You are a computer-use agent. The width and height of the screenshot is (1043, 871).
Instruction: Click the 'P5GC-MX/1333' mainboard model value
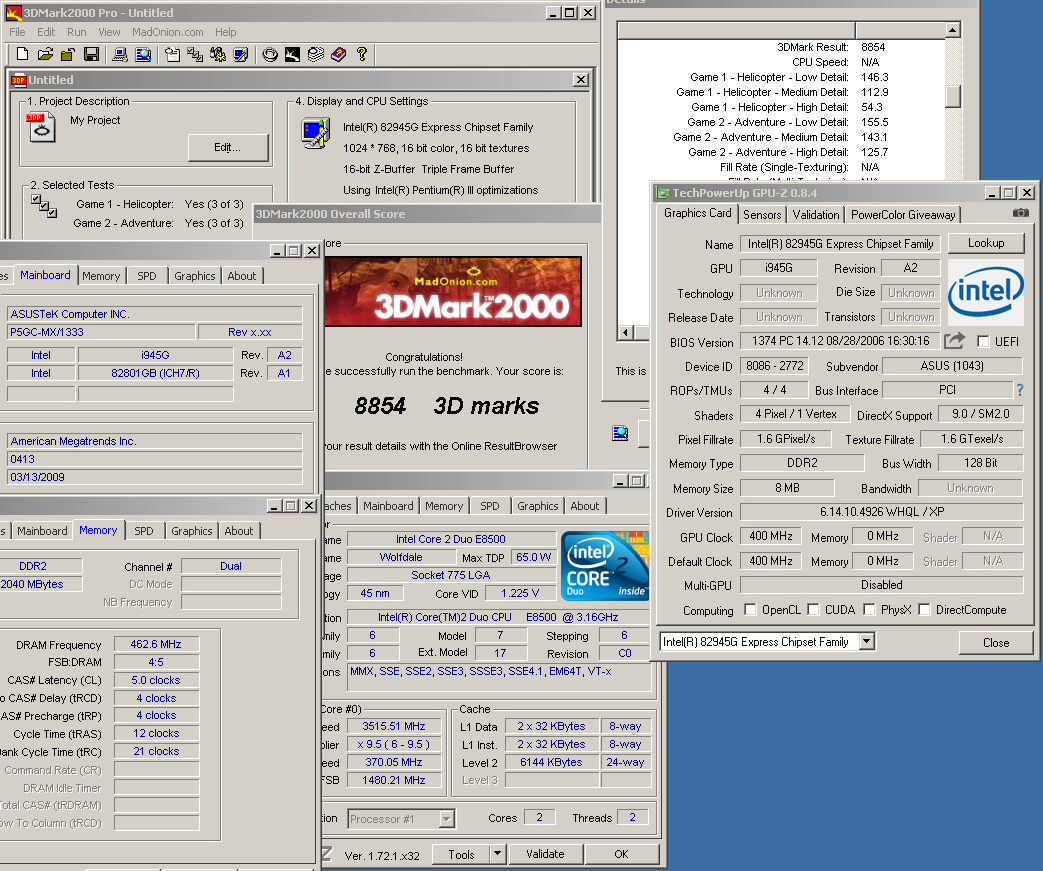coord(101,332)
